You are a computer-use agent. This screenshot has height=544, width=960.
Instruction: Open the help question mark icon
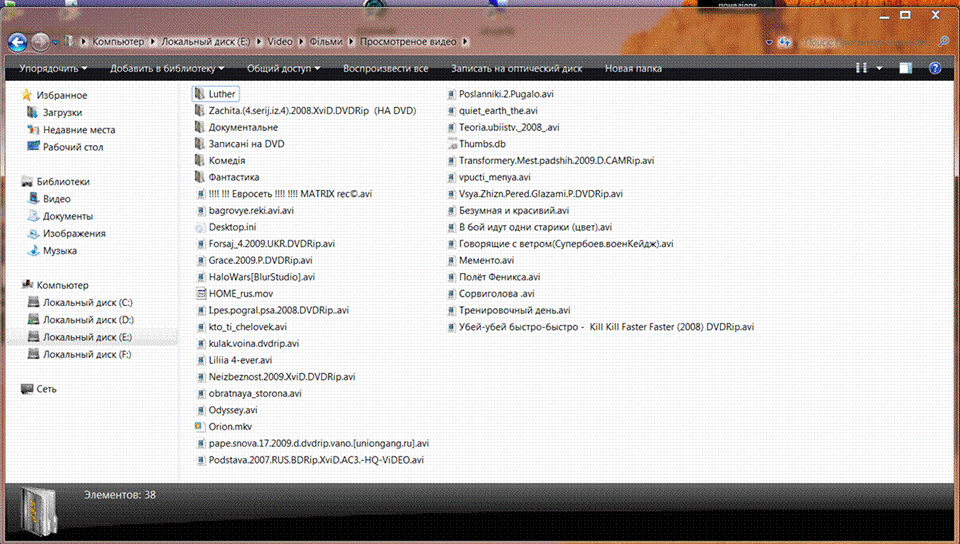(935, 68)
